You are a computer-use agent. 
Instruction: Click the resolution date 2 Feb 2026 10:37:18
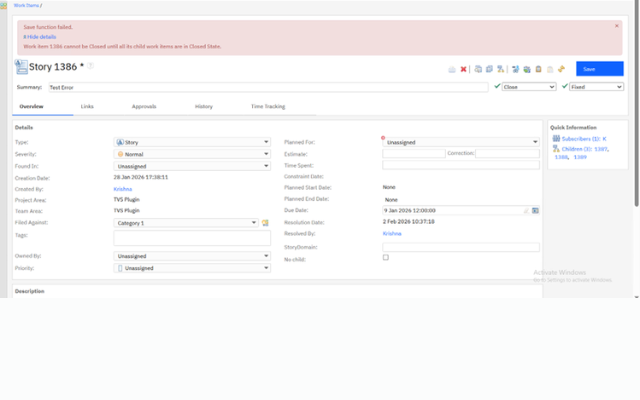pos(409,222)
